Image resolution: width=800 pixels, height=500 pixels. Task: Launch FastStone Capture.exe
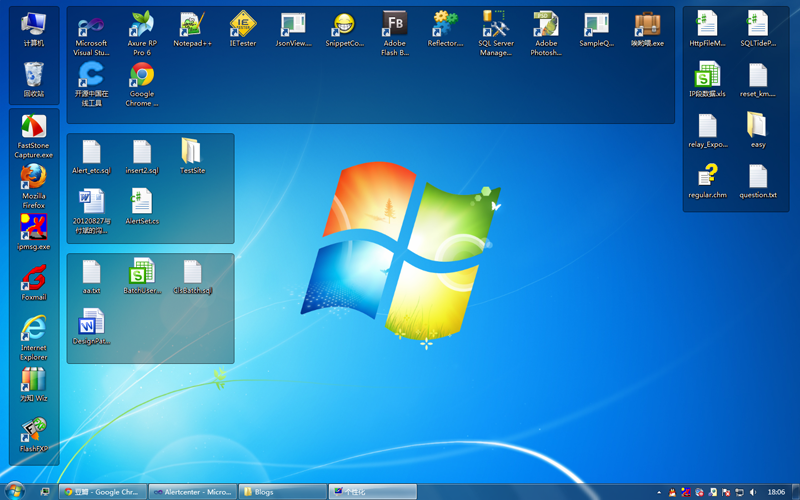[x=34, y=136]
